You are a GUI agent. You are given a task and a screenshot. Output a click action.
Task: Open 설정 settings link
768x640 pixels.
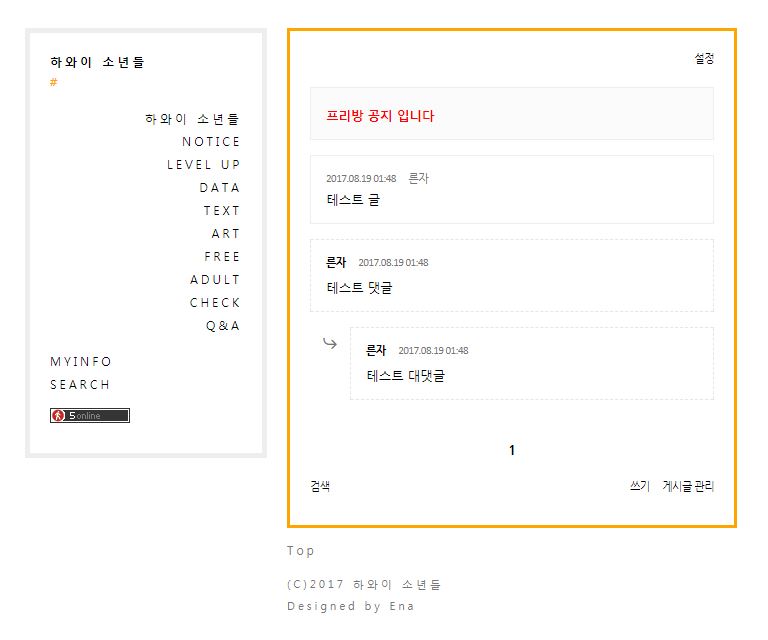(704, 59)
